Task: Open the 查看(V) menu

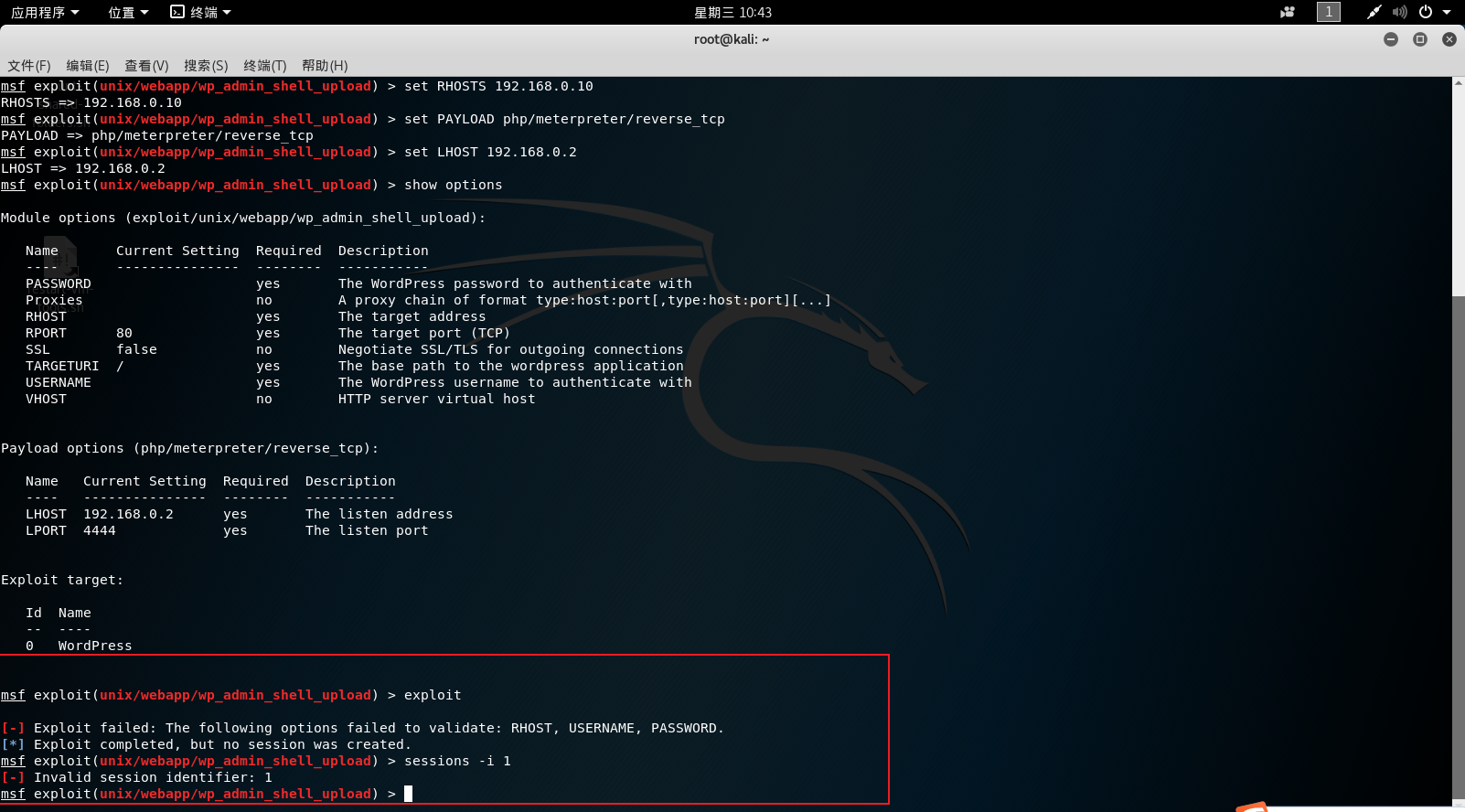Action: pyautogui.click(x=146, y=66)
